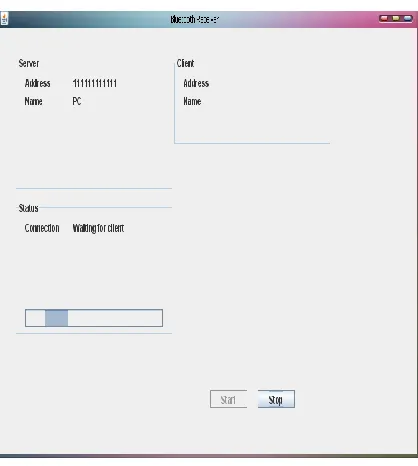Click the indeterminate progress bar

[94, 318]
